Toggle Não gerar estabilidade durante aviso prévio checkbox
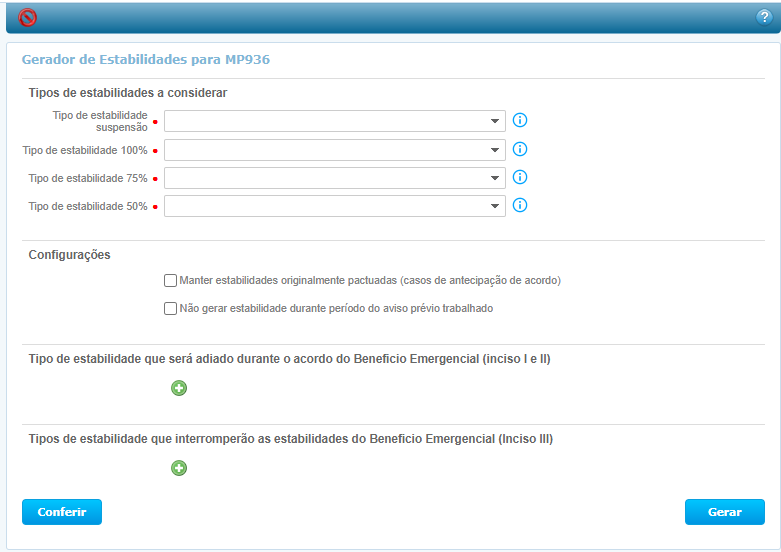Viewport: 781px width, 552px height. pos(170,309)
